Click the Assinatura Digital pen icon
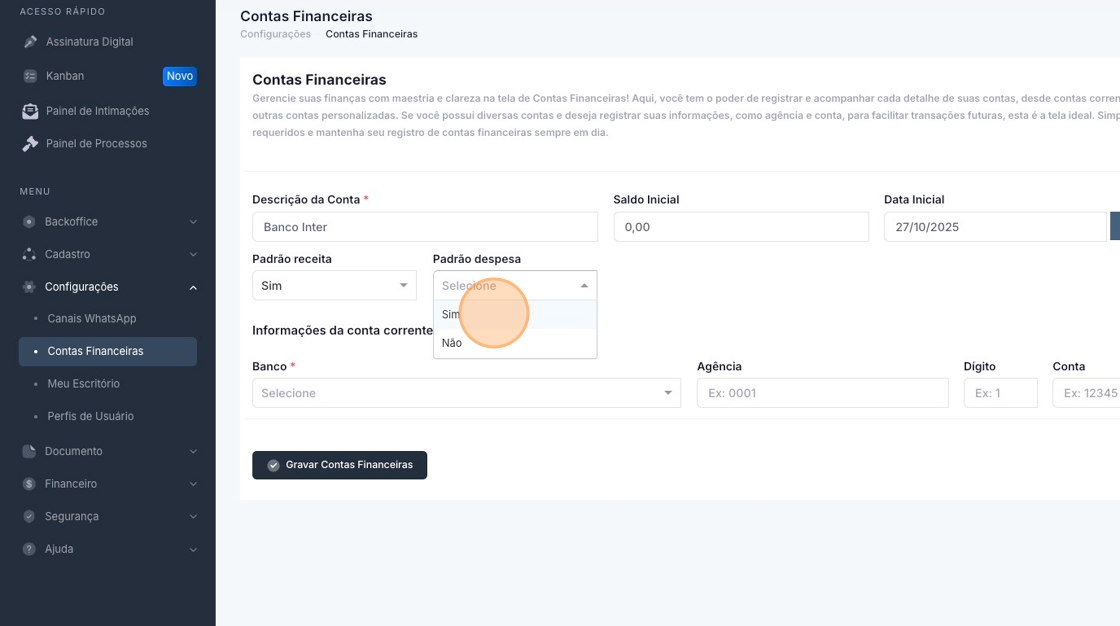Screen dimensions: 1120x626 click(x=30, y=42)
